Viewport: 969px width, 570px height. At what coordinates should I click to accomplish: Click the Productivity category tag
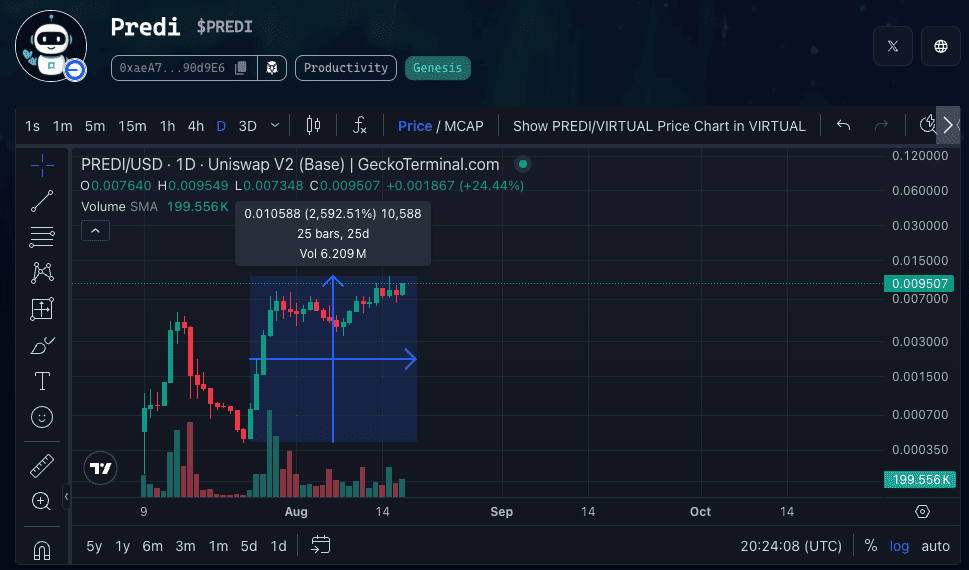tap(345, 68)
